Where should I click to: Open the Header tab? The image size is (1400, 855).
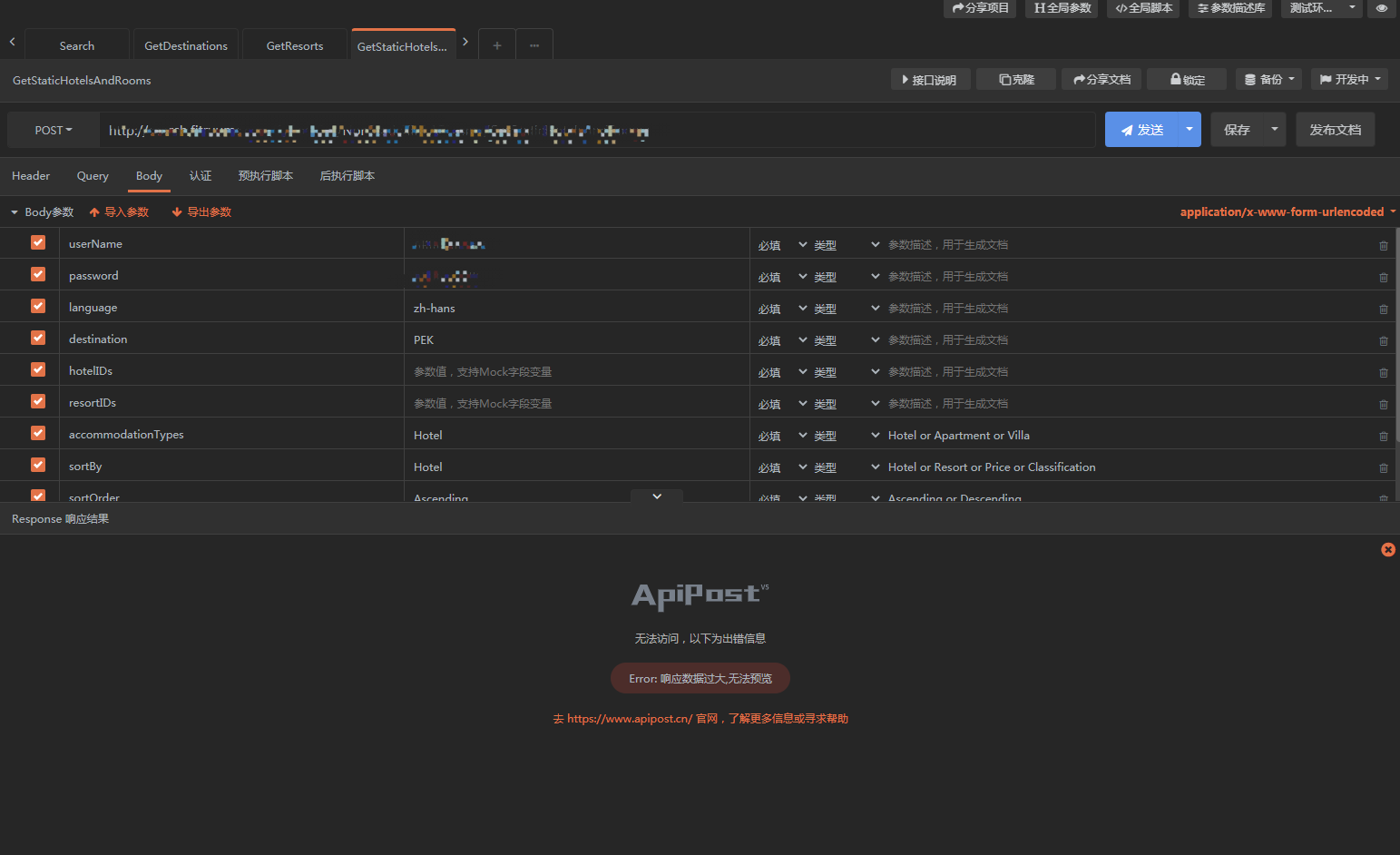point(31,176)
